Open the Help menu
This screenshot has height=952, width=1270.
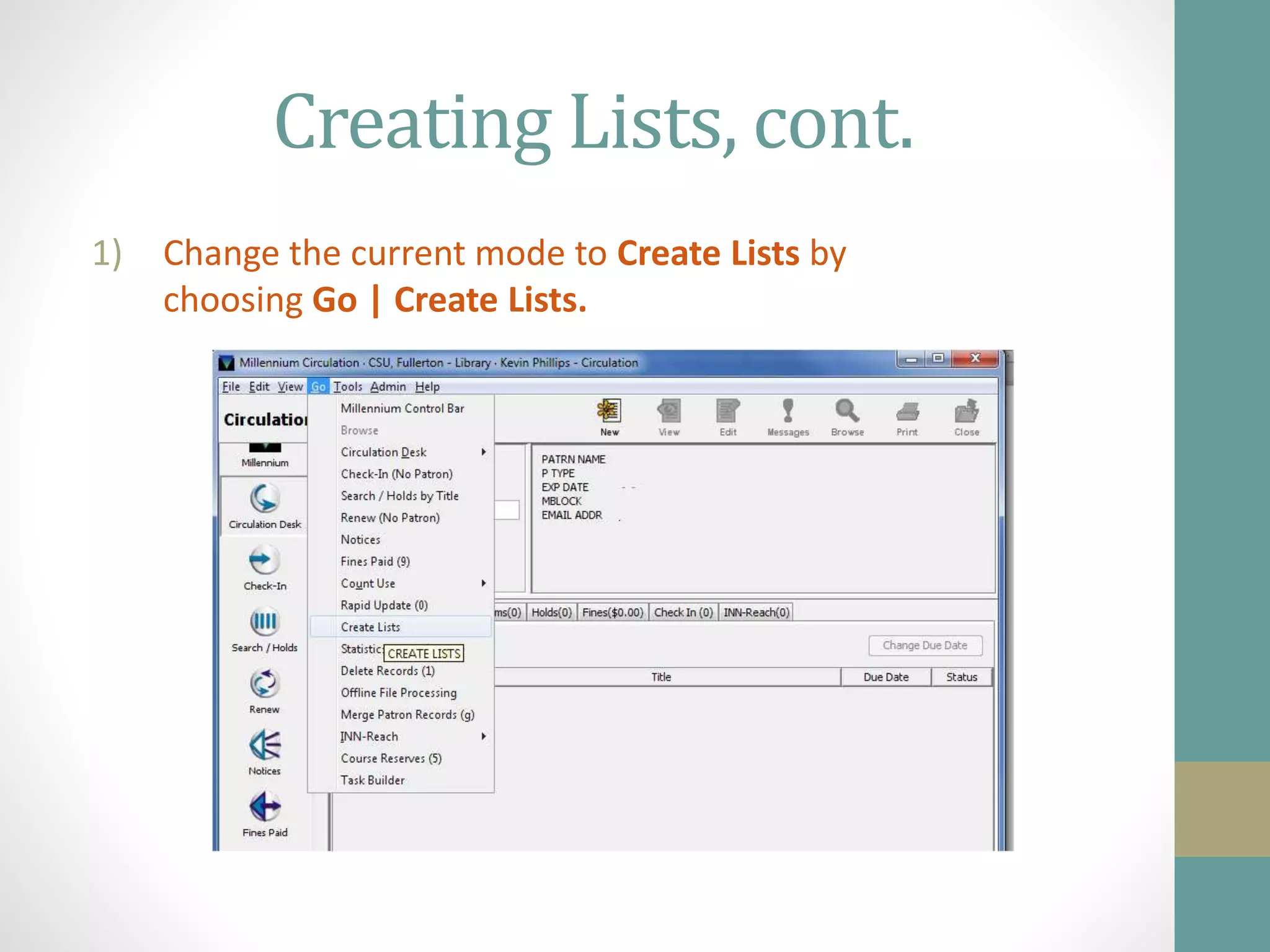tap(427, 387)
